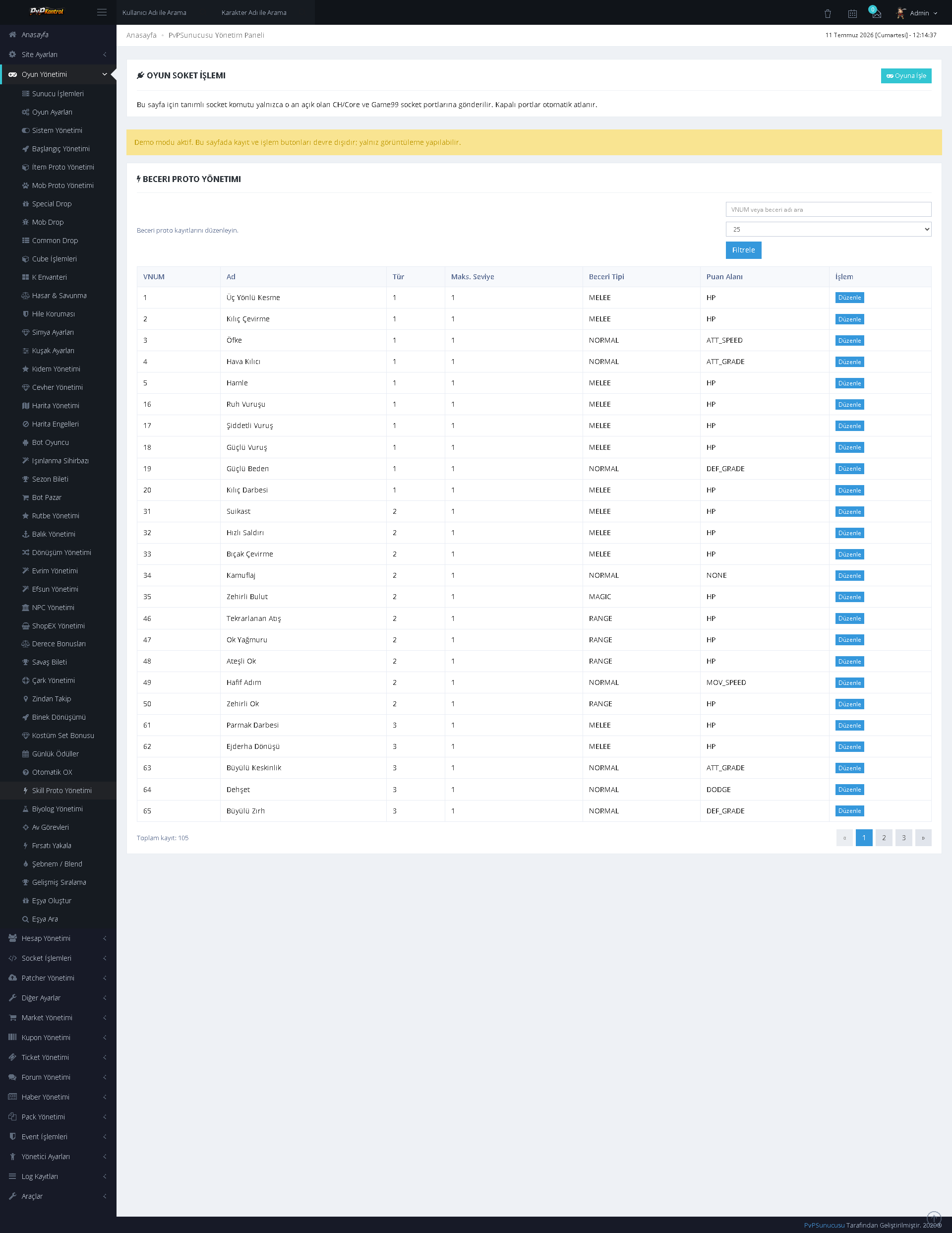Click the VNUM or skill name search field
The width and height of the screenshot is (952, 1233).
(x=828, y=209)
